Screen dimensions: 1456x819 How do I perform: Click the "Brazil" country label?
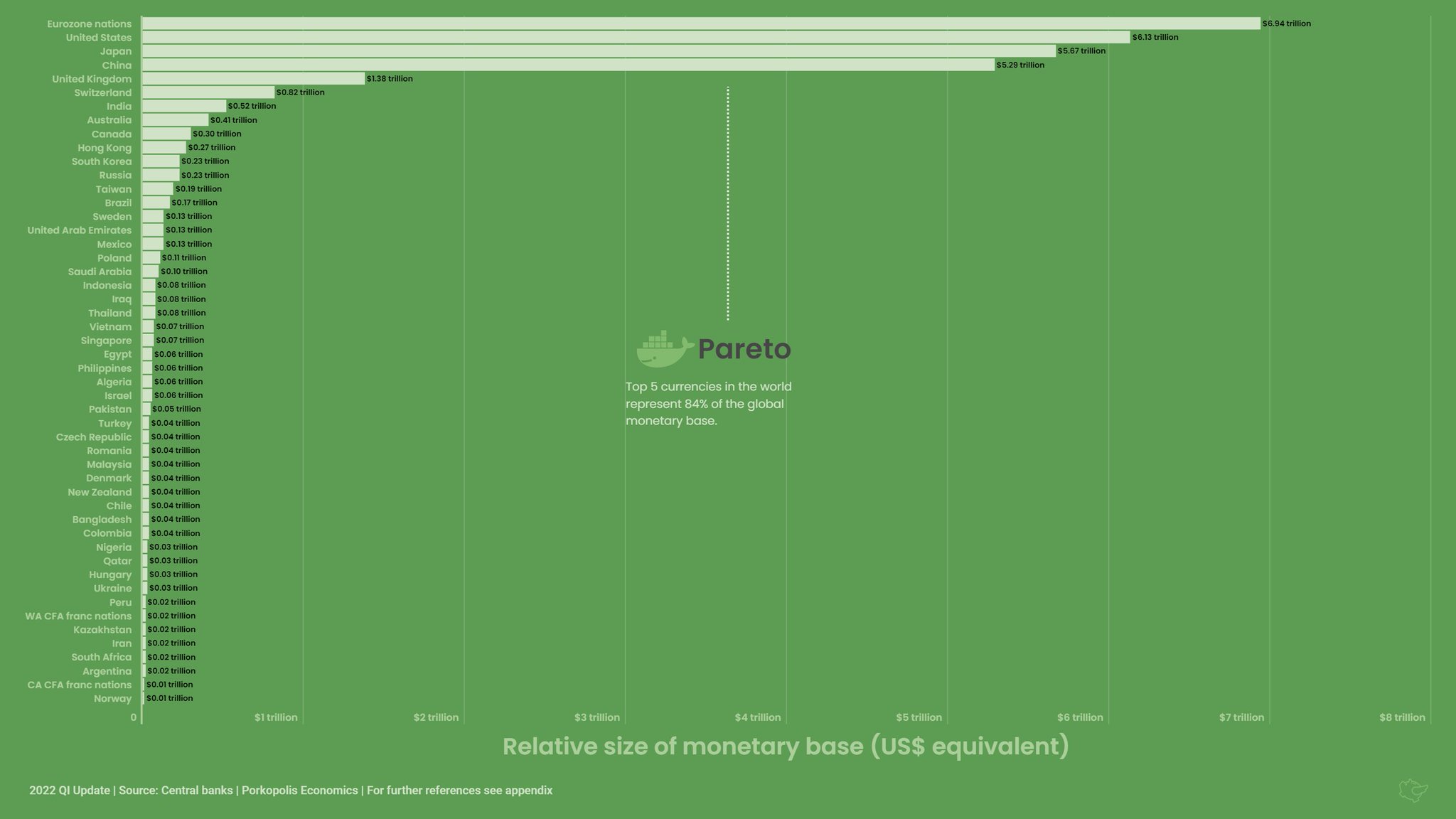[x=118, y=203]
